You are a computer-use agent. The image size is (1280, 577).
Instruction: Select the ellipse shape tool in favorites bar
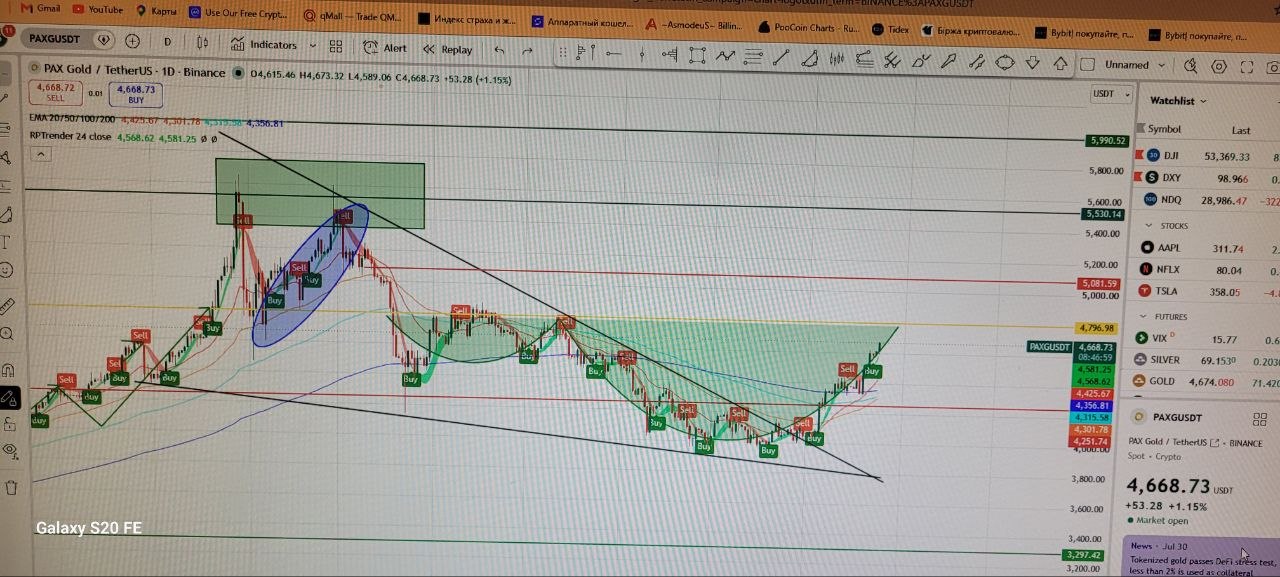(1005, 63)
